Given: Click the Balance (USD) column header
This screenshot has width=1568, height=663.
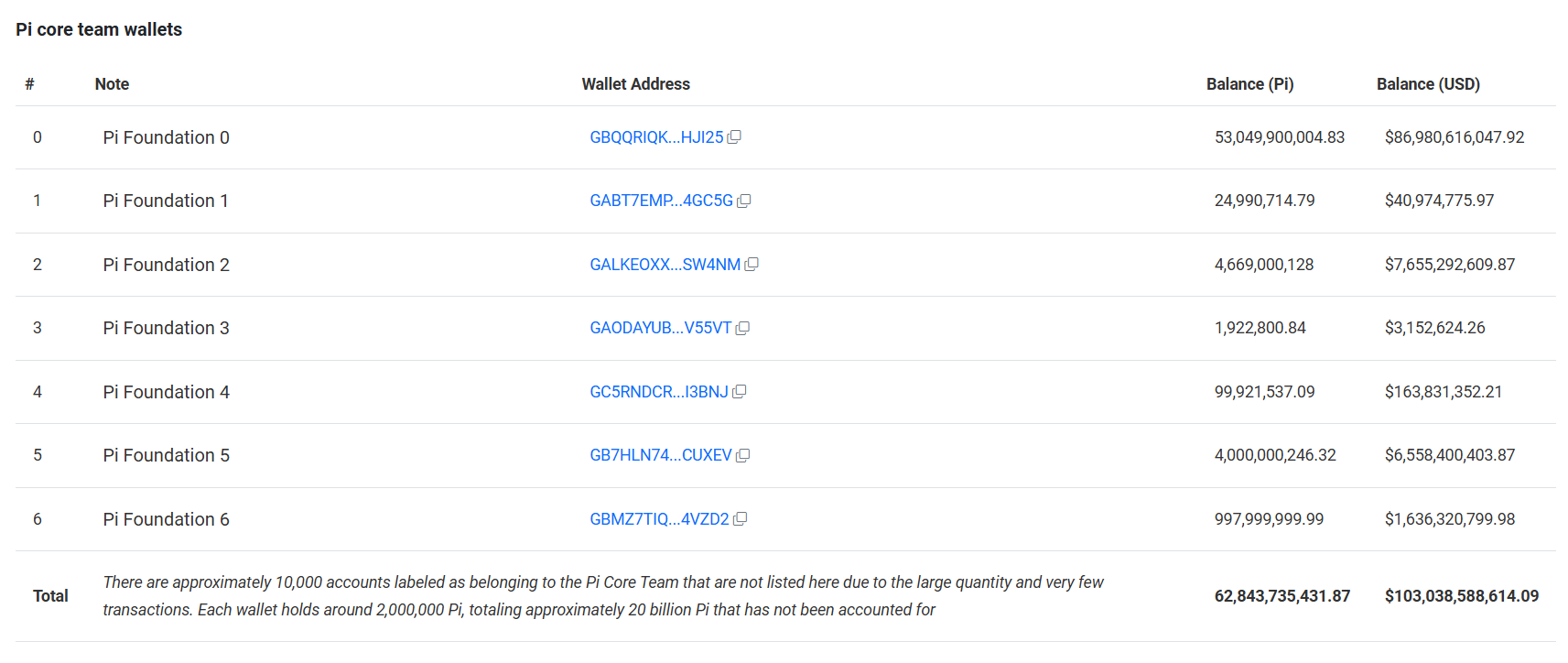Looking at the screenshot, I should [x=1428, y=84].
